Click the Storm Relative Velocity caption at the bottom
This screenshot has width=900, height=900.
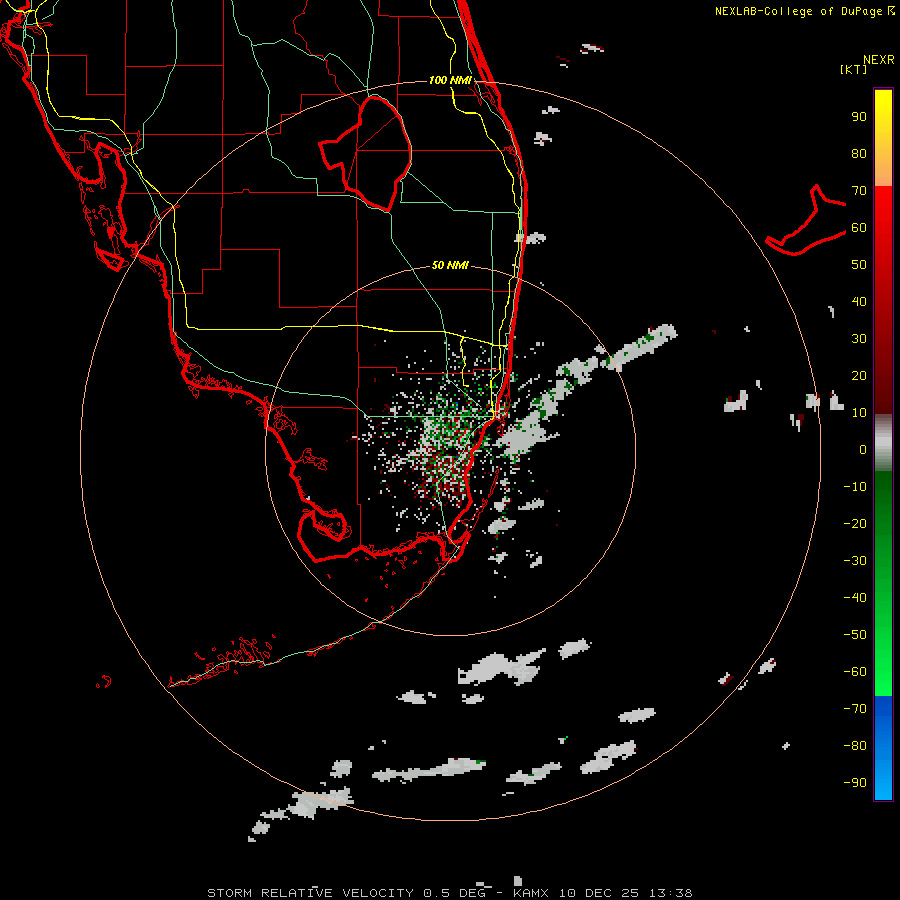[449, 893]
